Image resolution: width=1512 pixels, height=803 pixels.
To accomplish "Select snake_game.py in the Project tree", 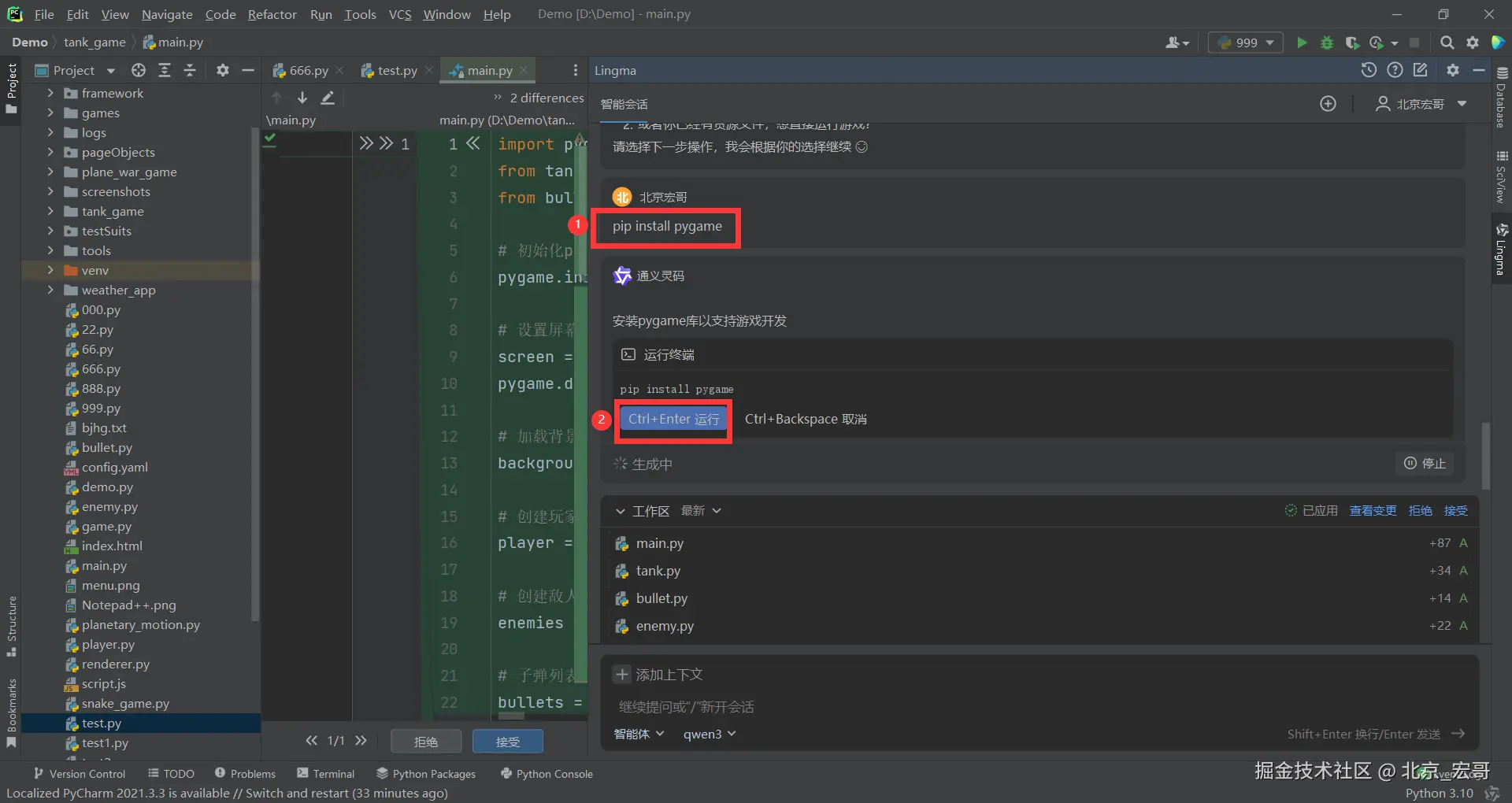I will [x=125, y=703].
